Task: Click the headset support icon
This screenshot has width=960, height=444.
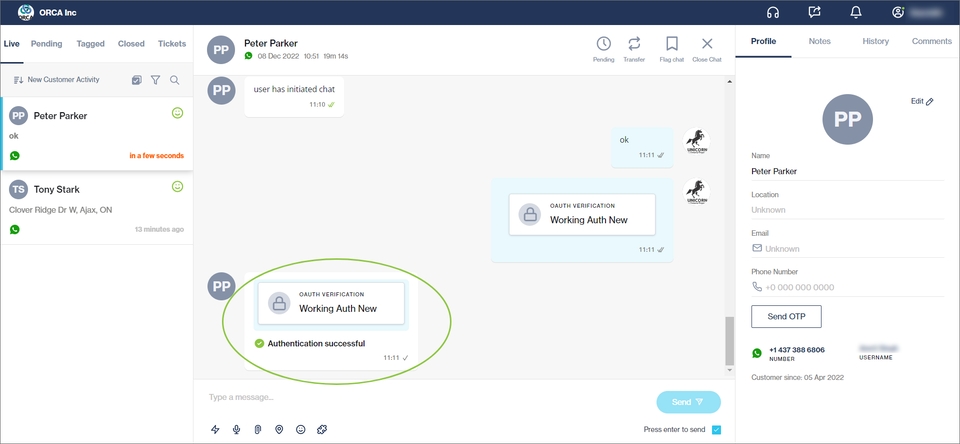Action: (x=772, y=12)
